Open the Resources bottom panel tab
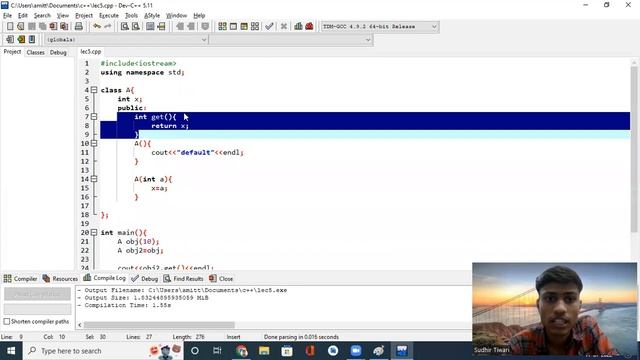The width and height of the screenshot is (640, 360). tap(60, 279)
